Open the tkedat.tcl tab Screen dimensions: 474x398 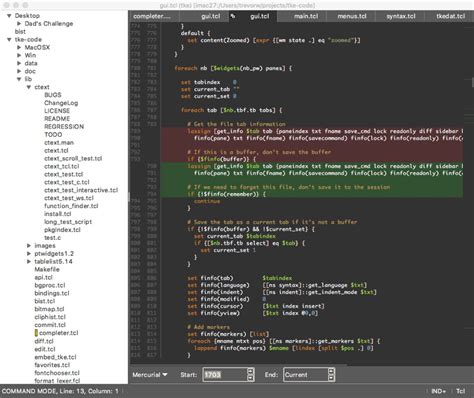[450, 16]
